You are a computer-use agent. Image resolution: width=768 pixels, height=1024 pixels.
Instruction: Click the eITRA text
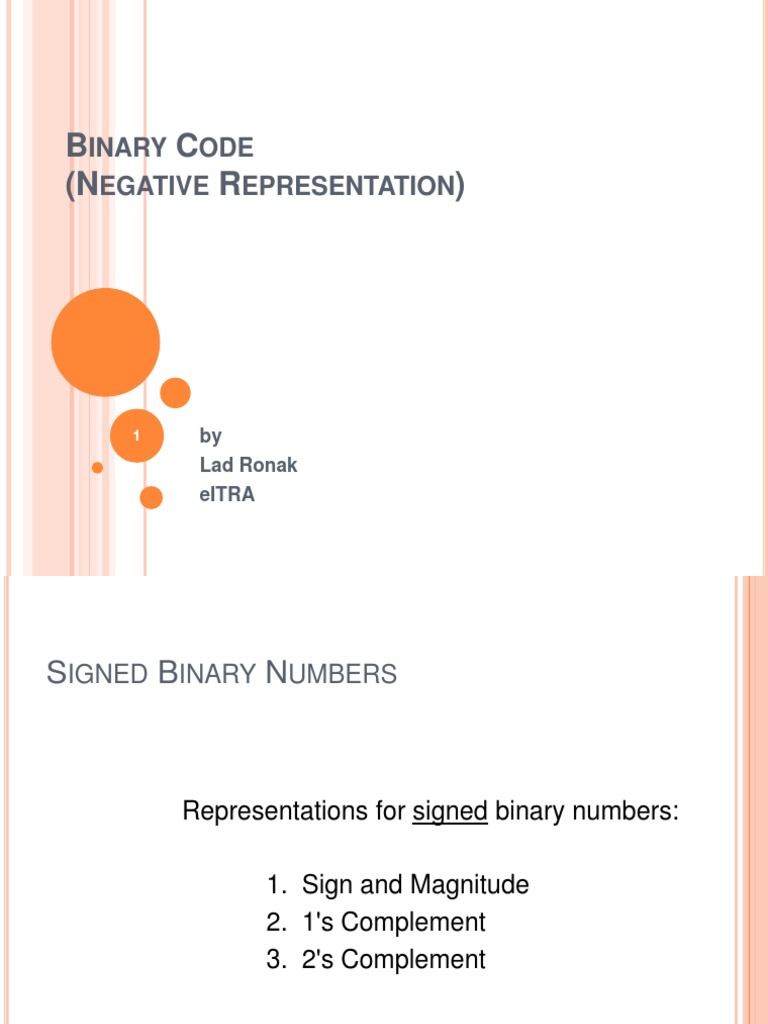click(x=227, y=494)
